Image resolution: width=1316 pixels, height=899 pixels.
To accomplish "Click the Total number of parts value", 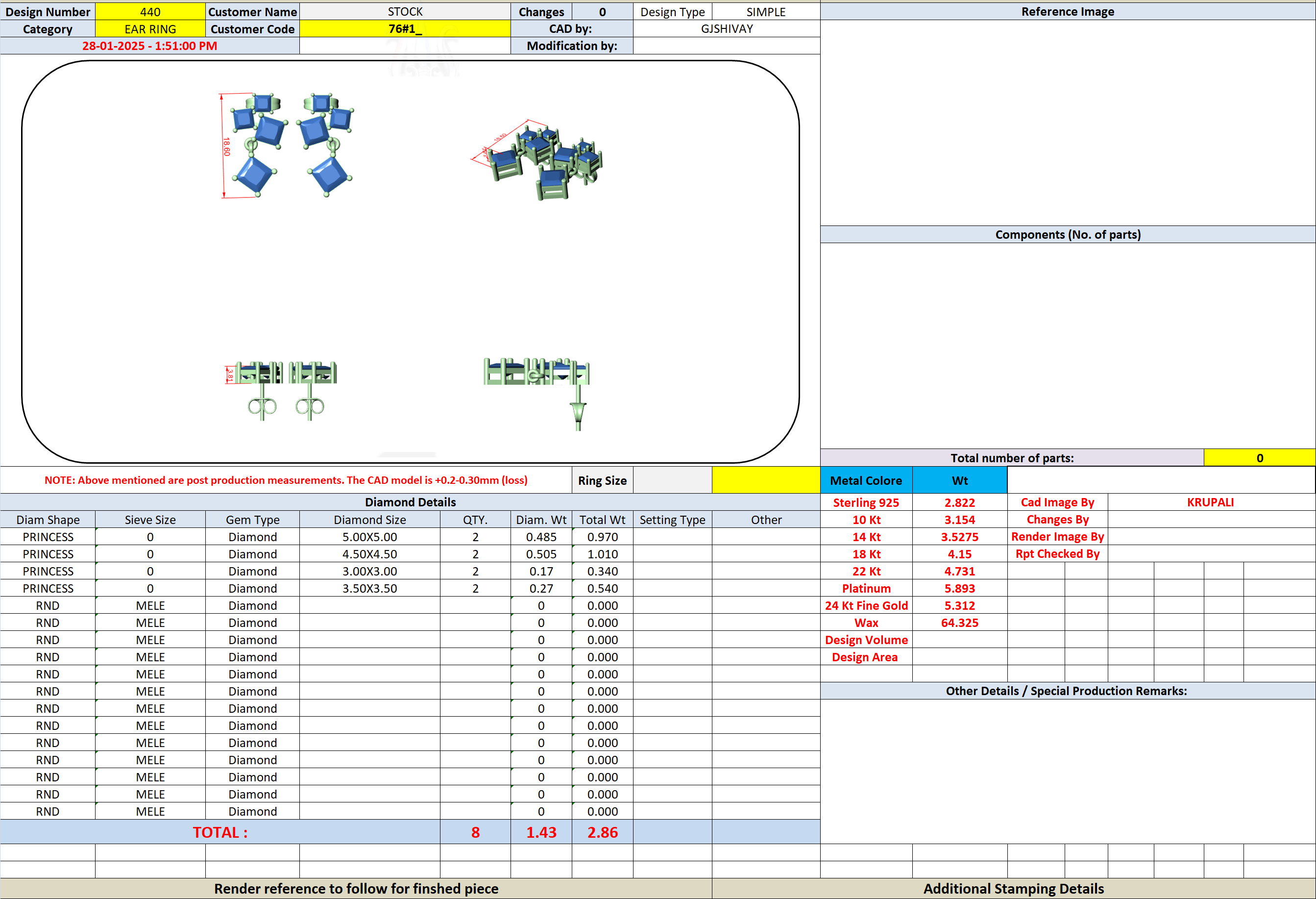I will 1259,458.
